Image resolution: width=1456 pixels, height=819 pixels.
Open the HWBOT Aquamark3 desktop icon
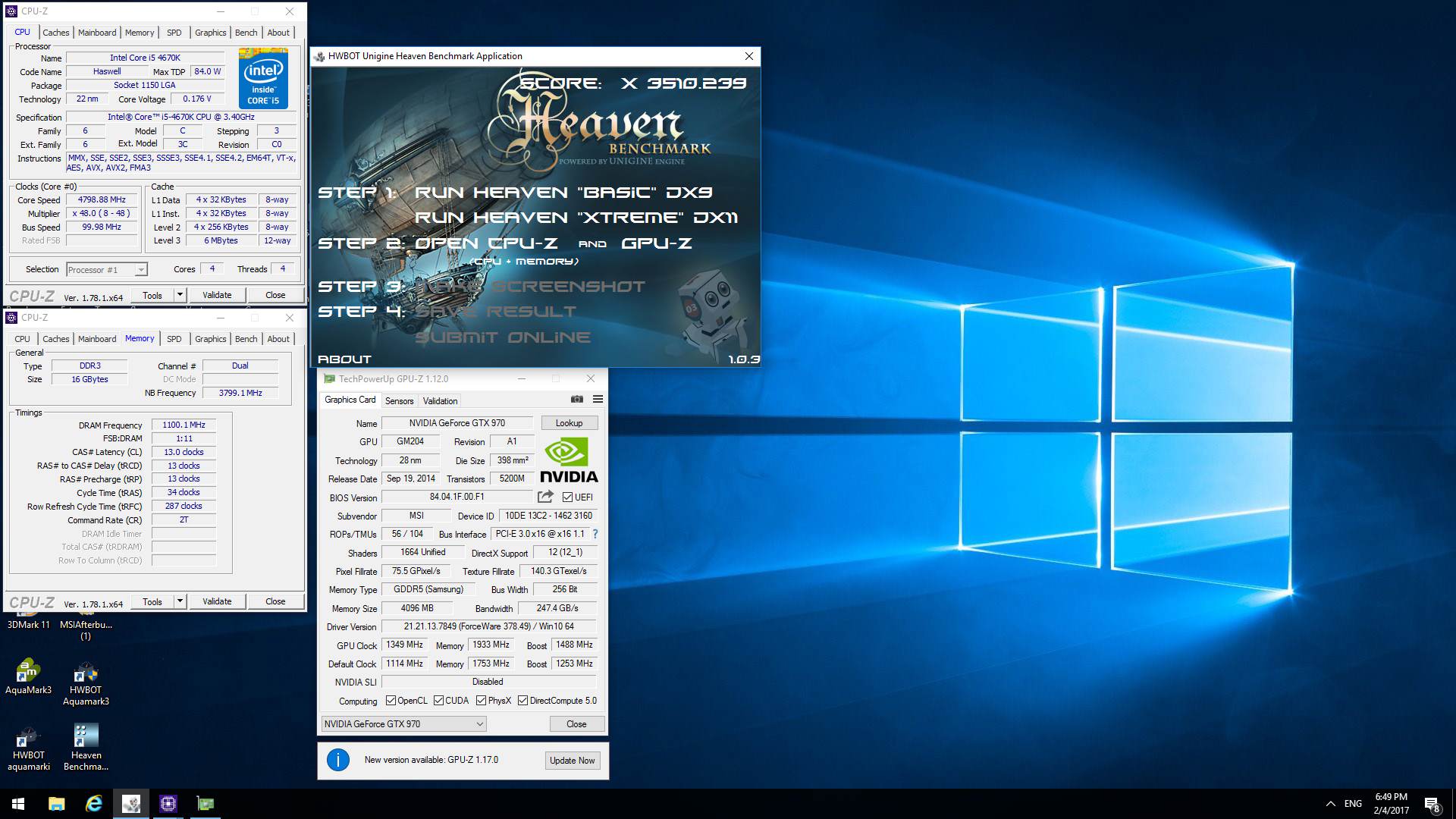coord(86,684)
